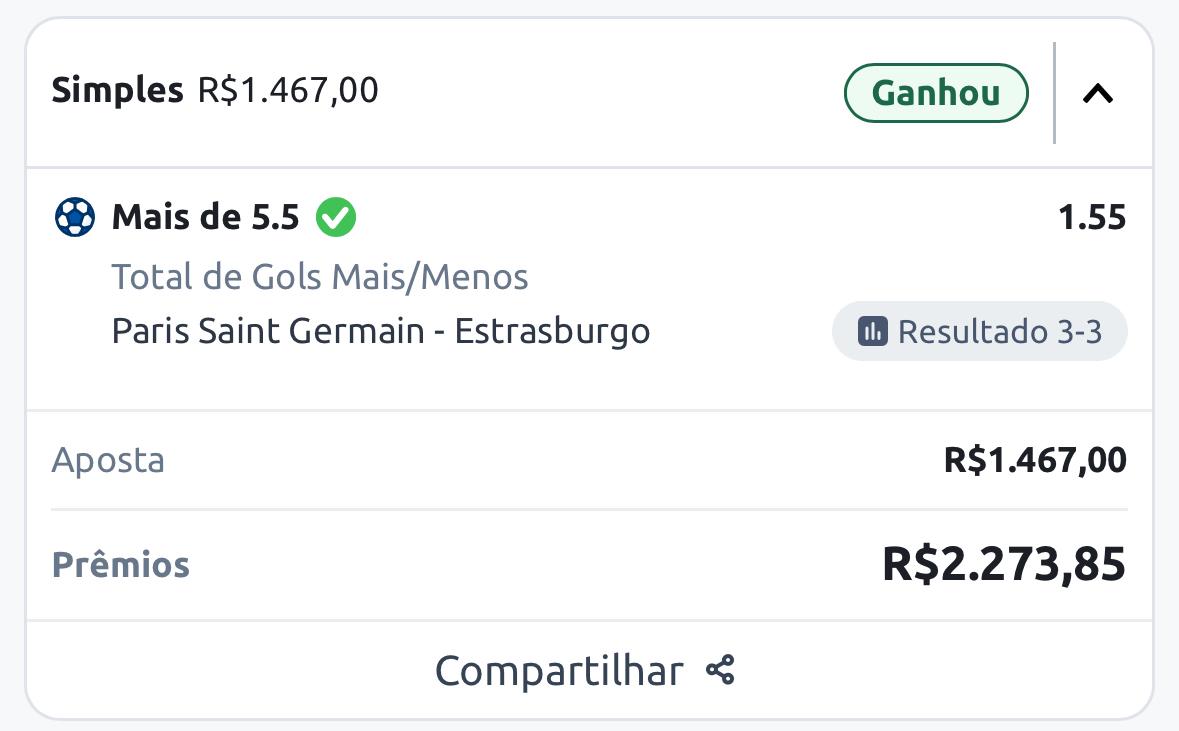
Task: Click the green checkmark beside 'Mais de 5.5'
Action: [336, 217]
